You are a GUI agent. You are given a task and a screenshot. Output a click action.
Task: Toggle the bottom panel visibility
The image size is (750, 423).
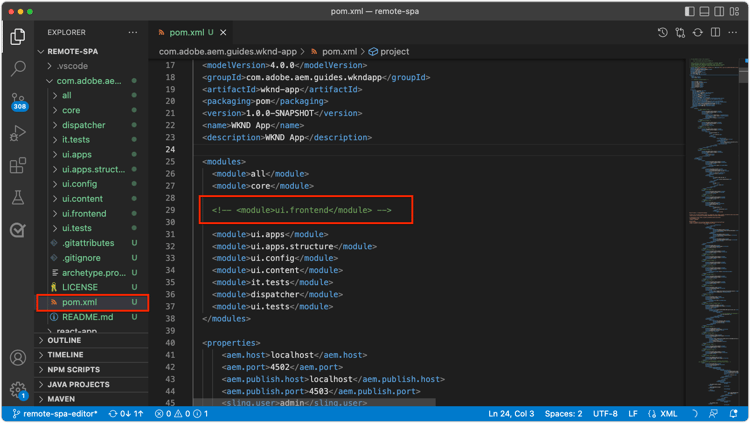coord(705,12)
